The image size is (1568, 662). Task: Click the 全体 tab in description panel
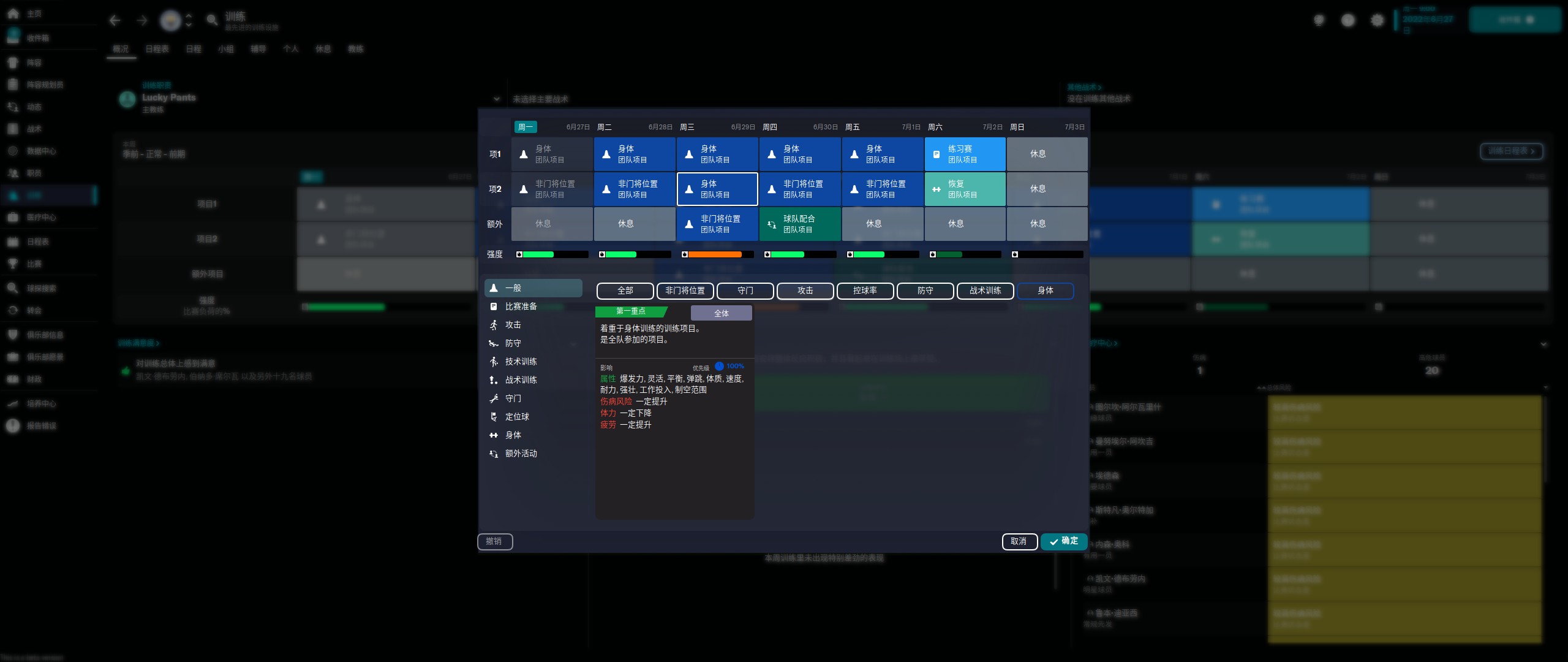721,313
